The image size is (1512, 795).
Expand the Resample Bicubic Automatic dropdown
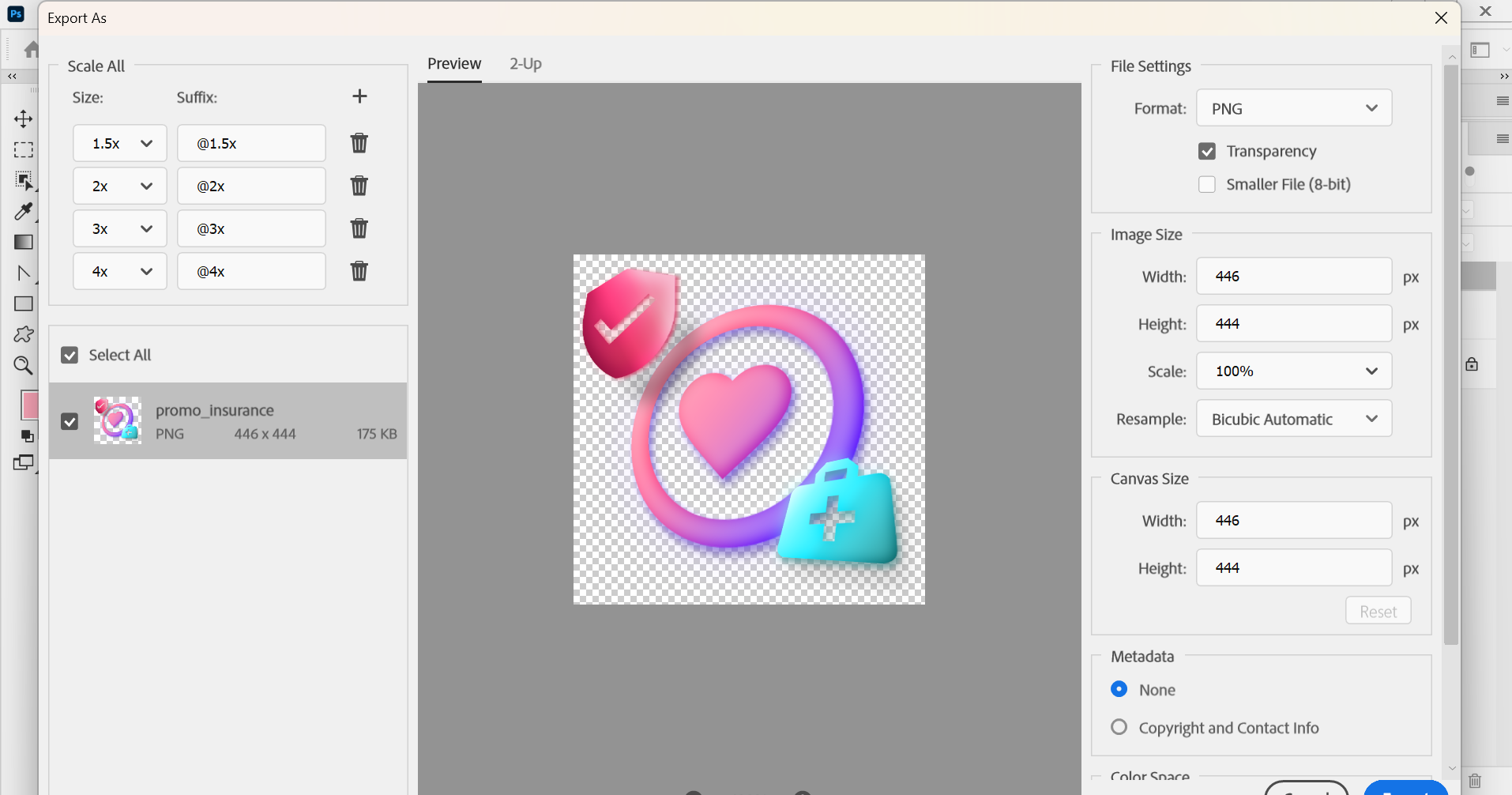(x=1293, y=419)
